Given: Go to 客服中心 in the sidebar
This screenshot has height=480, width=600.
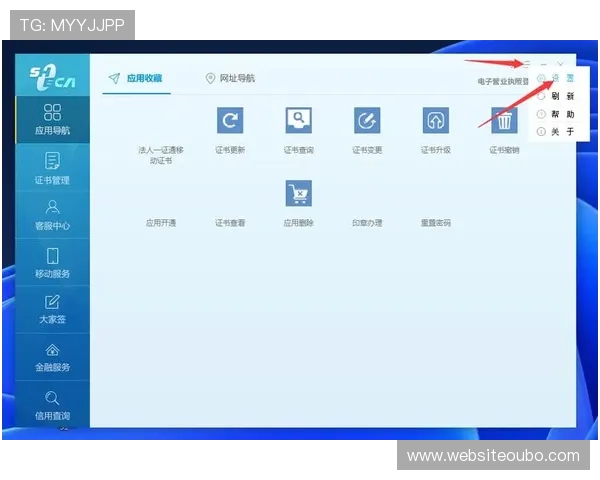Looking at the screenshot, I should pyautogui.click(x=52, y=215).
